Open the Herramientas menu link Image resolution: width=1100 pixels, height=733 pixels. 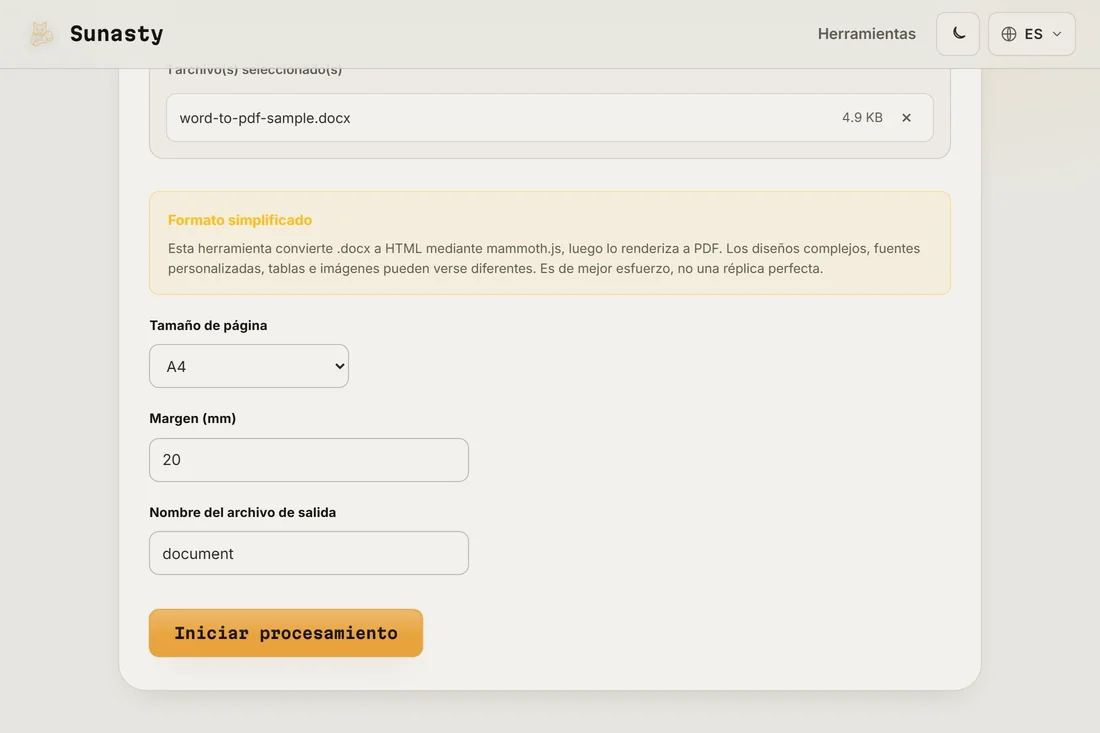(x=866, y=34)
